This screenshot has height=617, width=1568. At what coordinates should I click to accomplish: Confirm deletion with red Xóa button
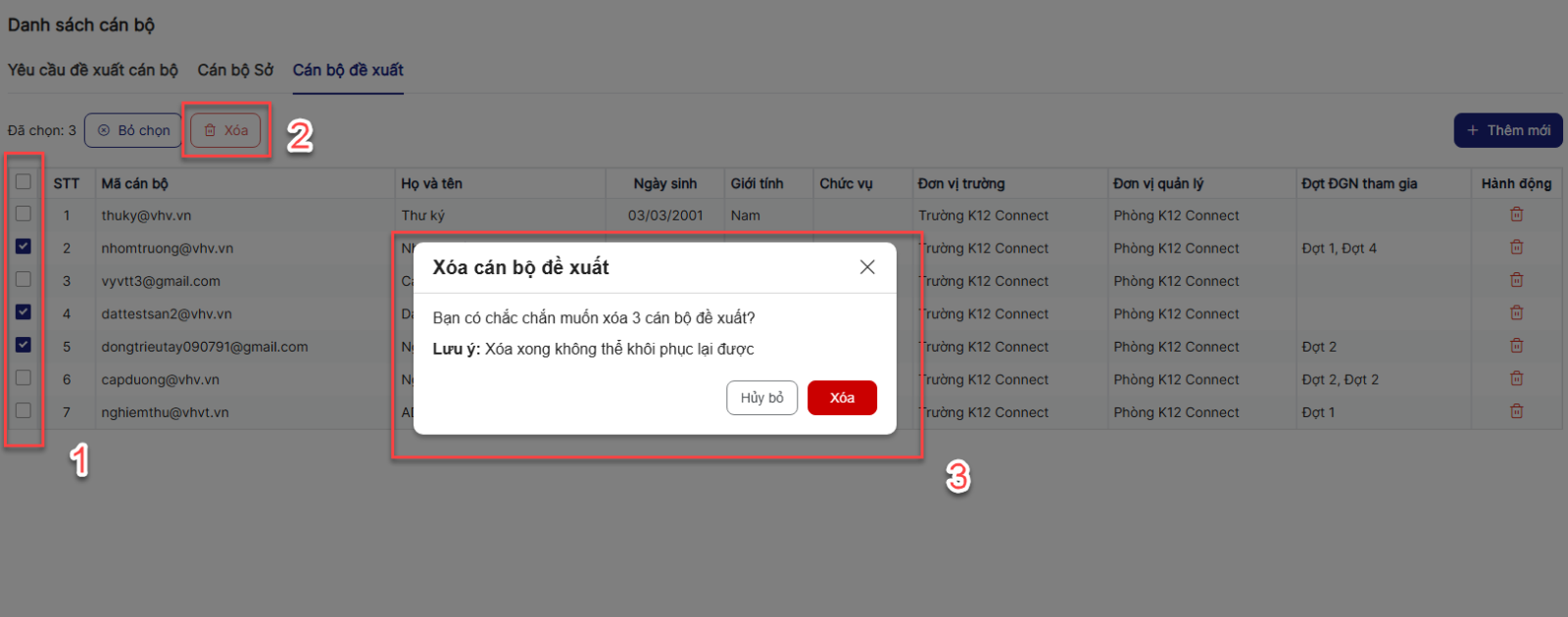click(842, 398)
